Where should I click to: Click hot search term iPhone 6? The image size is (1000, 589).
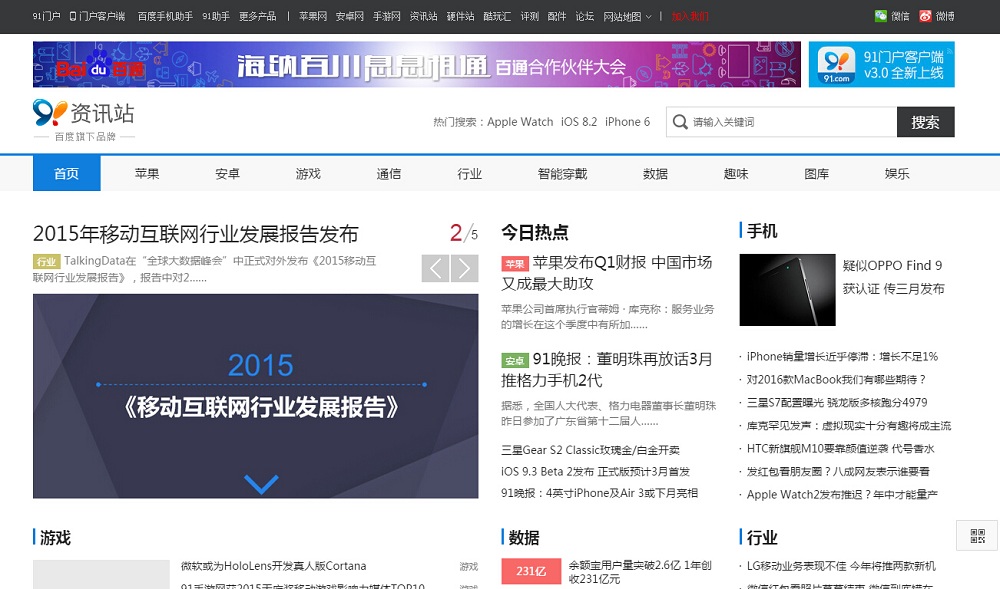pyautogui.click(x=628, y=122)
